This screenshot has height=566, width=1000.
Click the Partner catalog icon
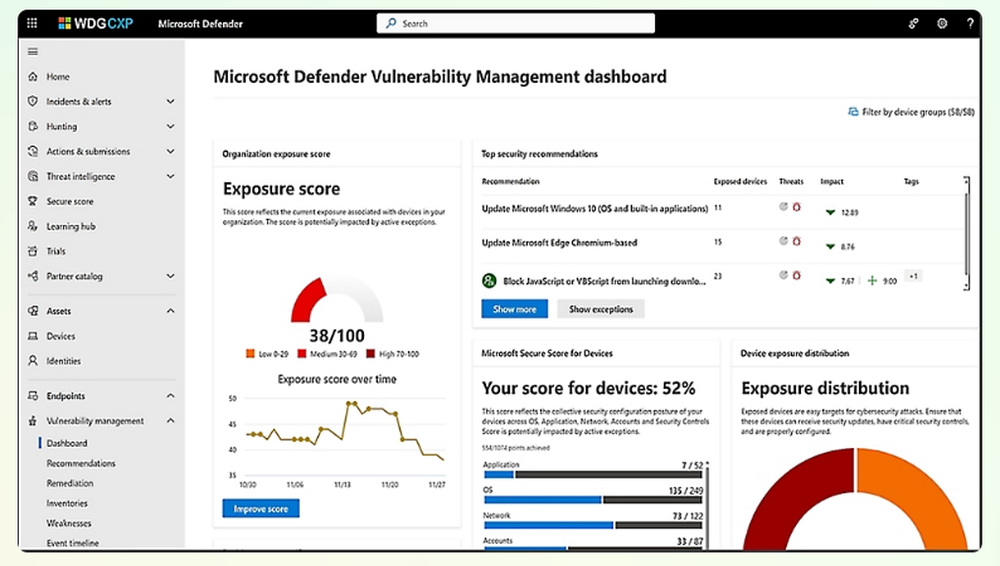[33, 276]
